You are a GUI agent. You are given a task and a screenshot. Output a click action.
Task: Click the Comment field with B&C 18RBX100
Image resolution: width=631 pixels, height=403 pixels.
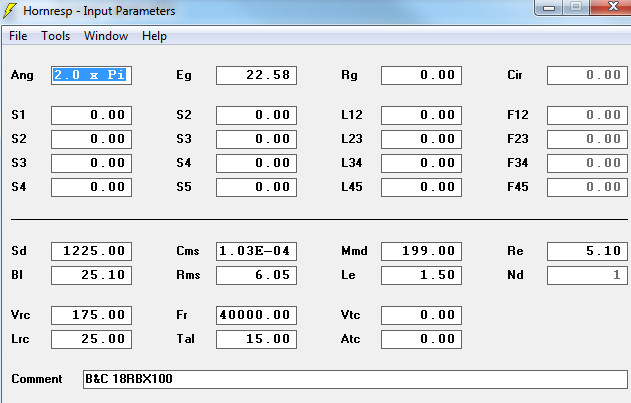coord(355,379)
